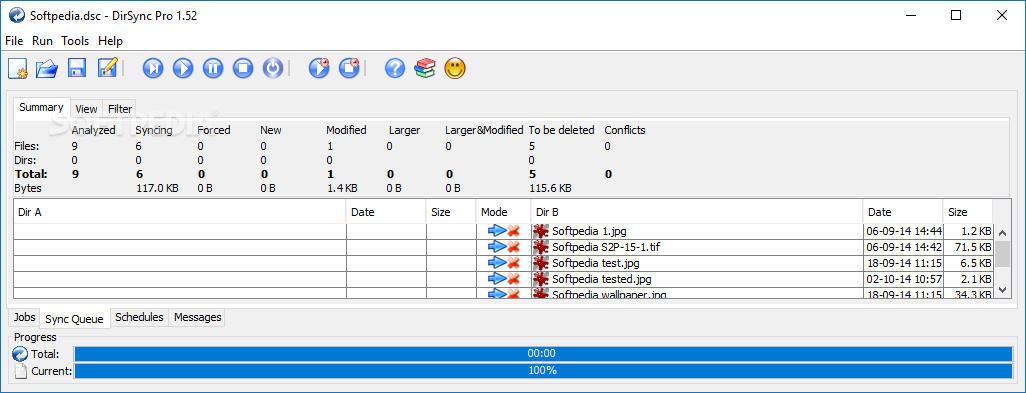
Task: Start synchronization with the play icon
Action: point(183,68)
